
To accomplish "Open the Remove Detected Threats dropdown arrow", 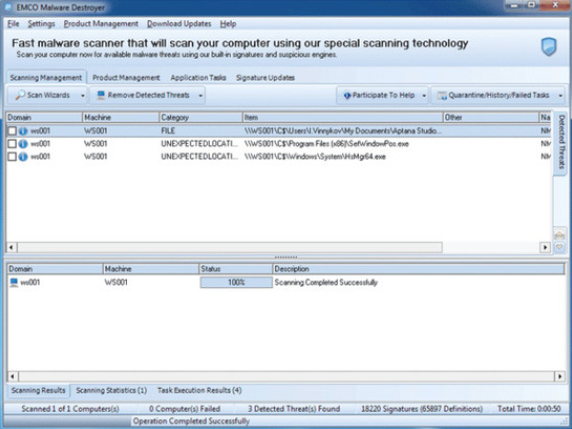I will tap(200, 96).
